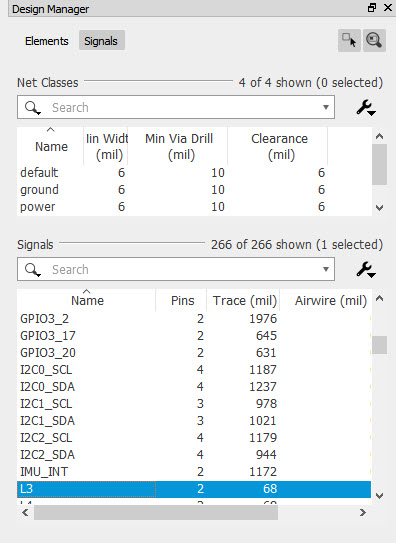Viewport: 396px width, 543px height.
Task: Click trace value 1237 for I2C0_SDA
Action: pos(263,386)
